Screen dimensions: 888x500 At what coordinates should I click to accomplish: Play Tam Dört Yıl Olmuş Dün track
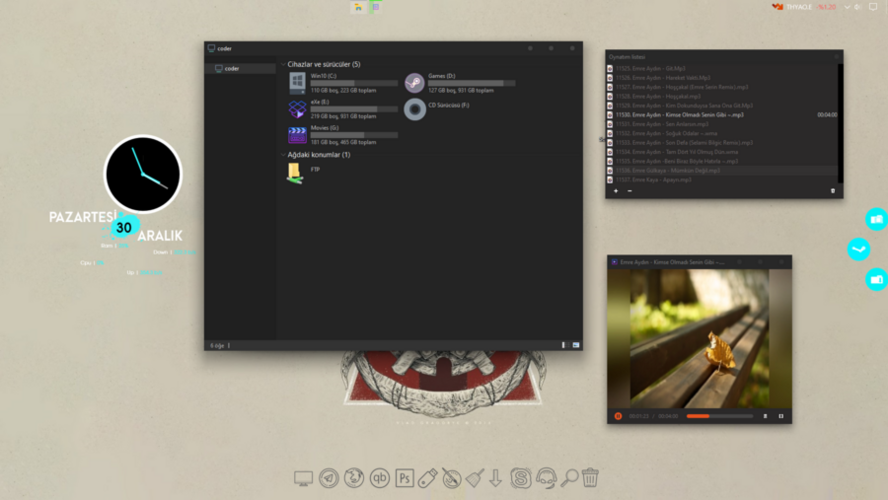click(722, 152)
